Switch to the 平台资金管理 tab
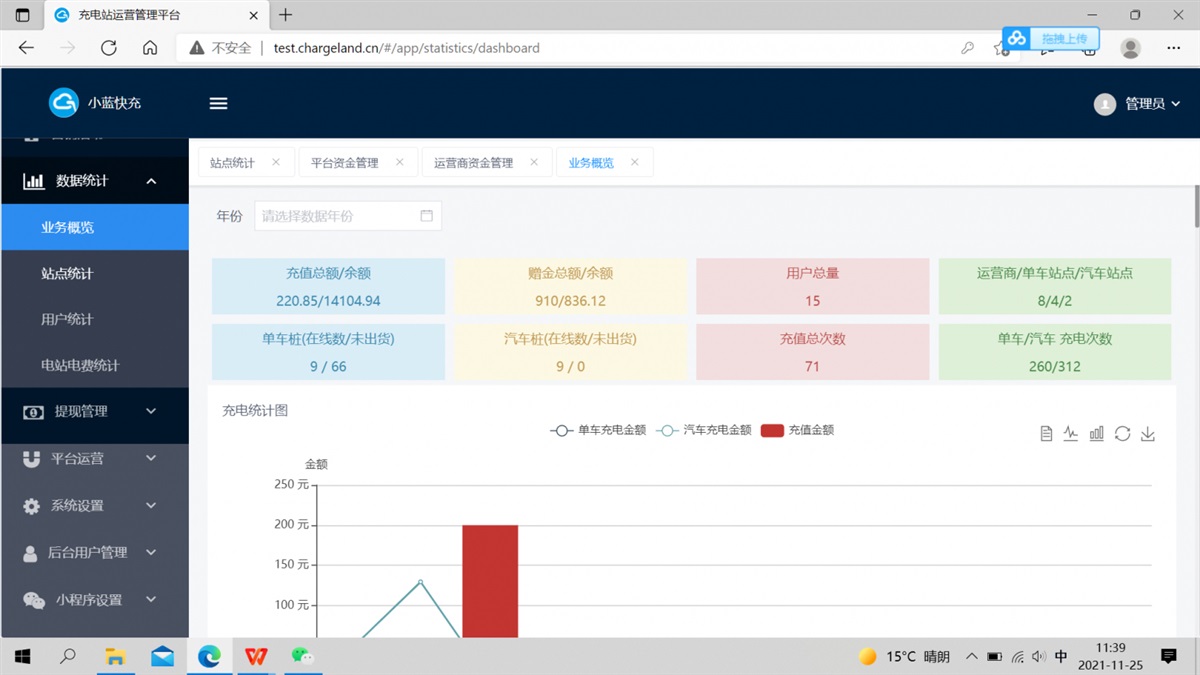This screenshot has width=1200, height=675. click(x=345, y=163)
